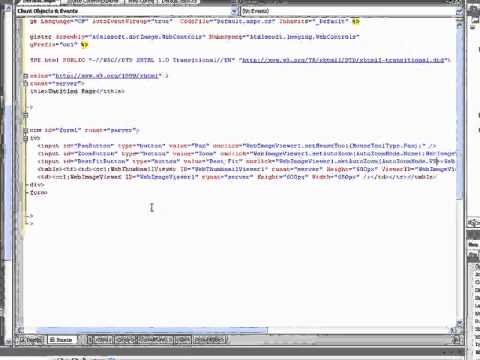Open the (No Events) dropdown
Viewport: 480px width, 360px height.
352,11
